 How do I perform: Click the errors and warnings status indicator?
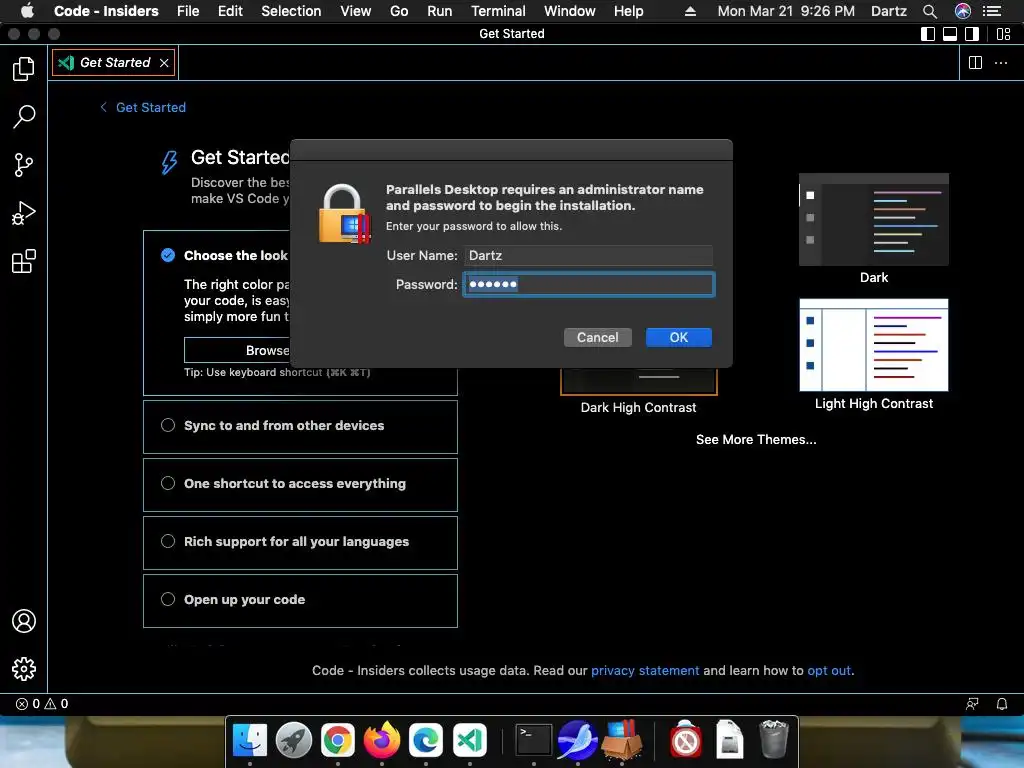42,703
